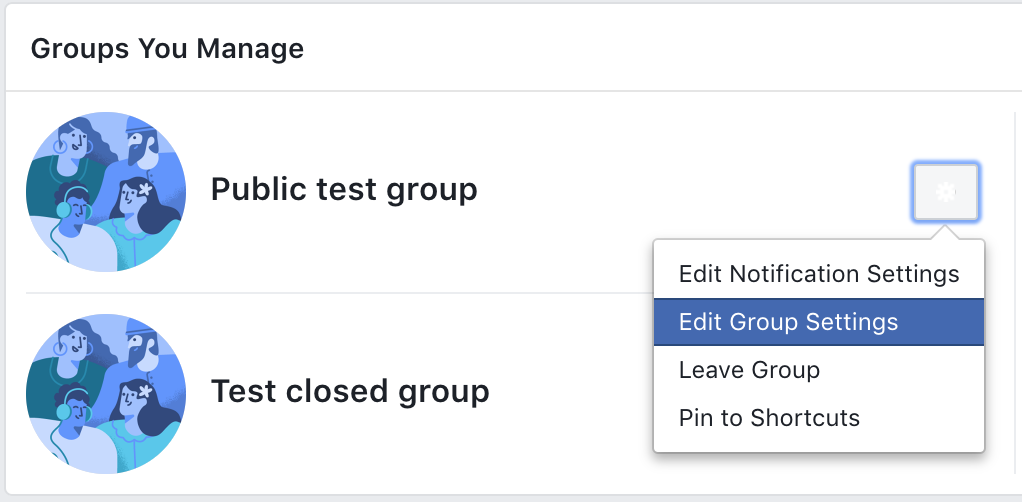Click the small pointer arrow atop the dropdown menu
The image size is (1022, 502).
(943, 233)
